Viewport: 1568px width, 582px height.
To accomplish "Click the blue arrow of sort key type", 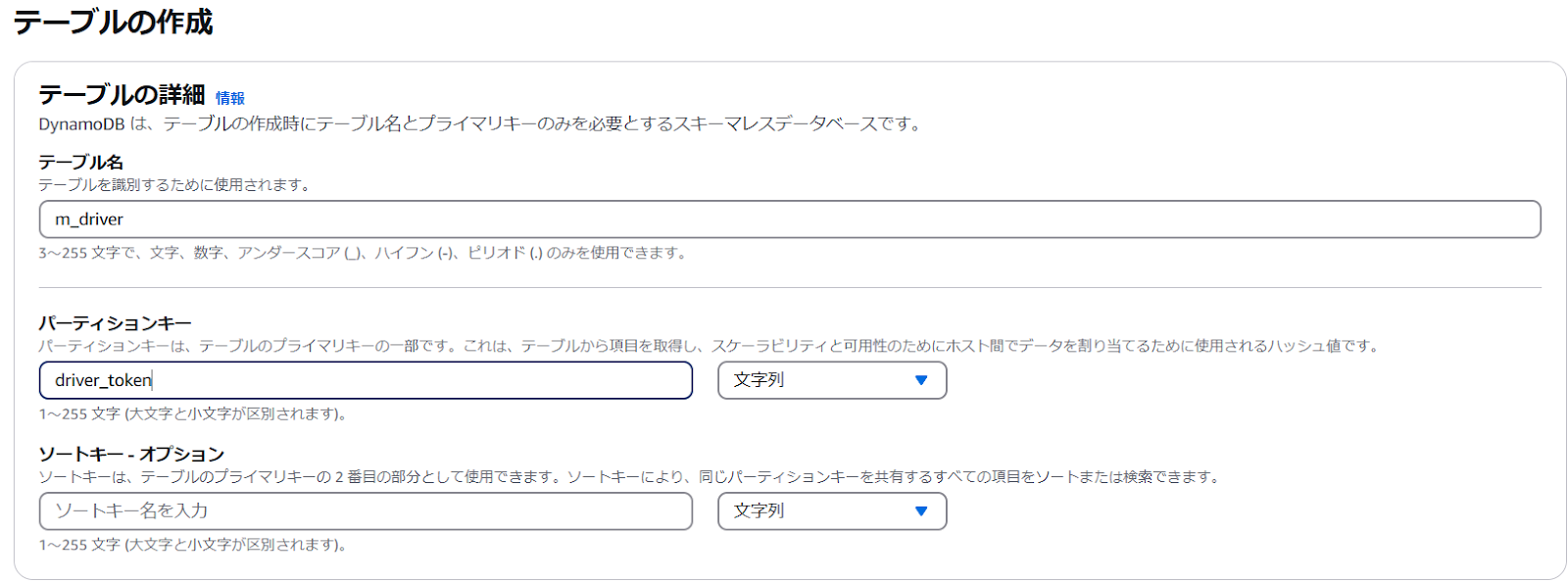I will 920,511.
